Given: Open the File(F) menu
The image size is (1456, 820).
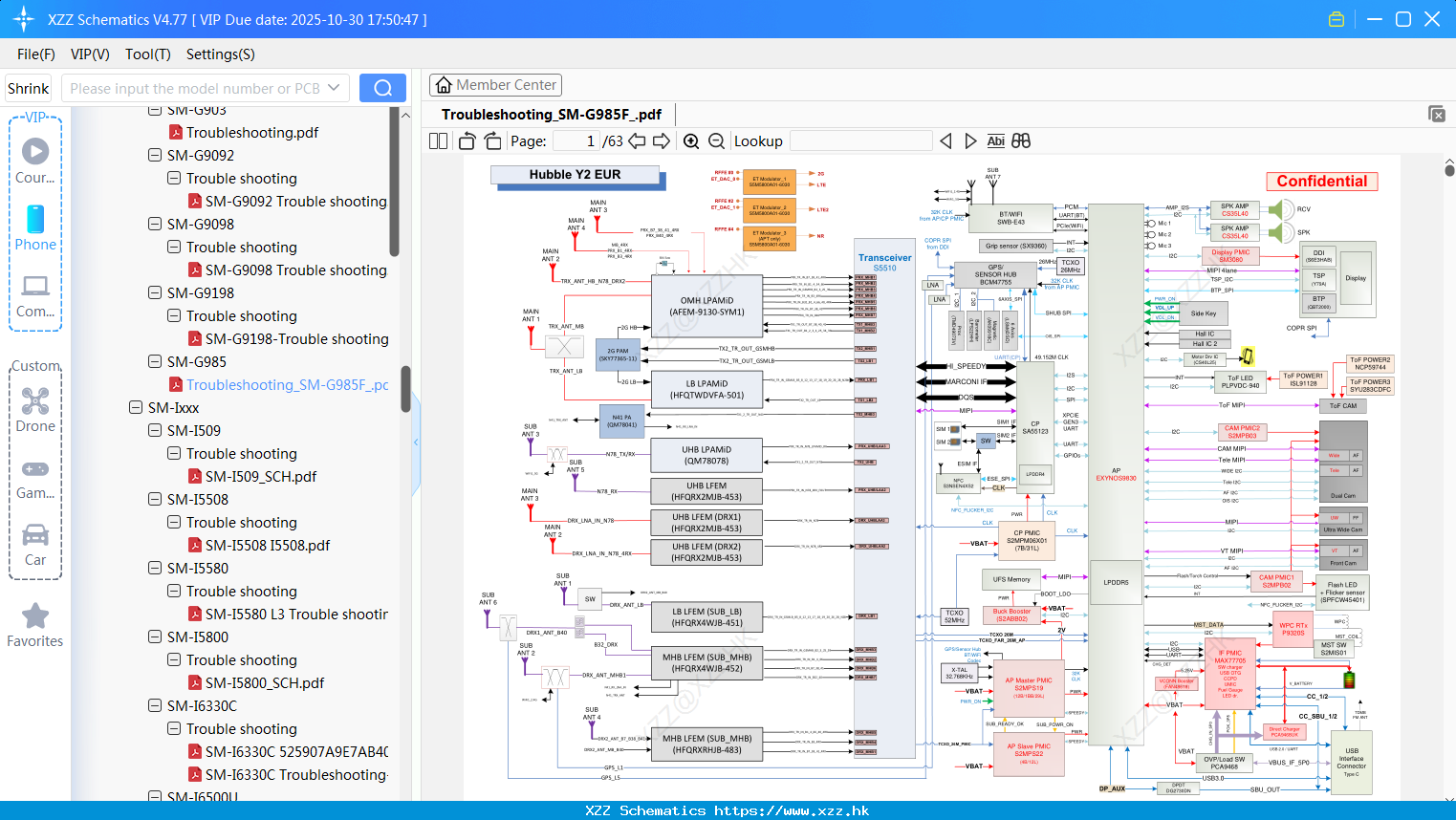Looking at the screenshot, I should coord(36,54).
